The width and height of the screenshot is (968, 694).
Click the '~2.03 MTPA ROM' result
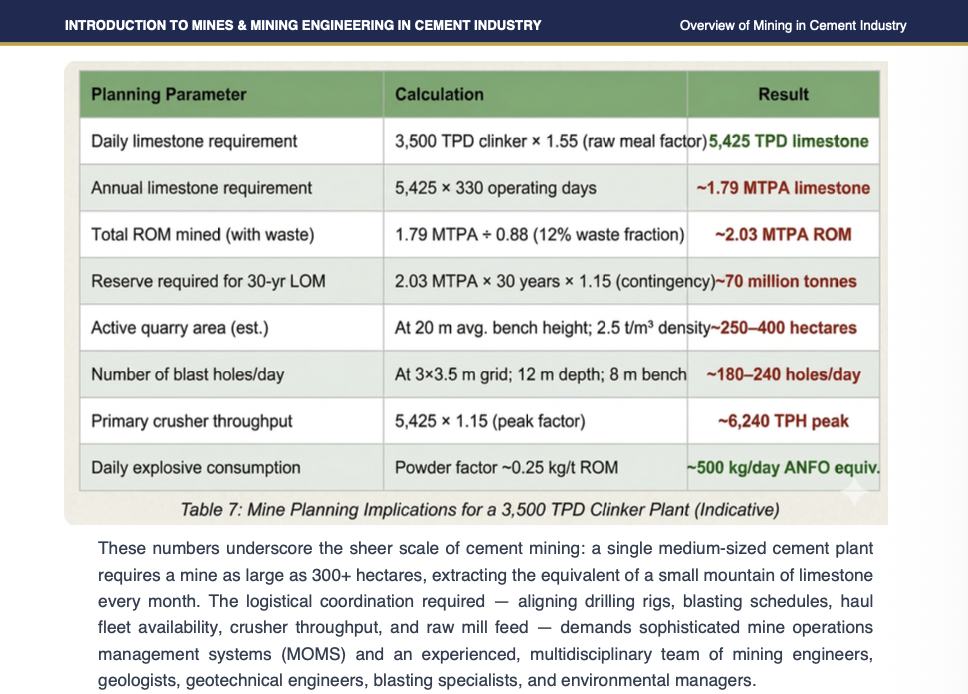(783, 235)
